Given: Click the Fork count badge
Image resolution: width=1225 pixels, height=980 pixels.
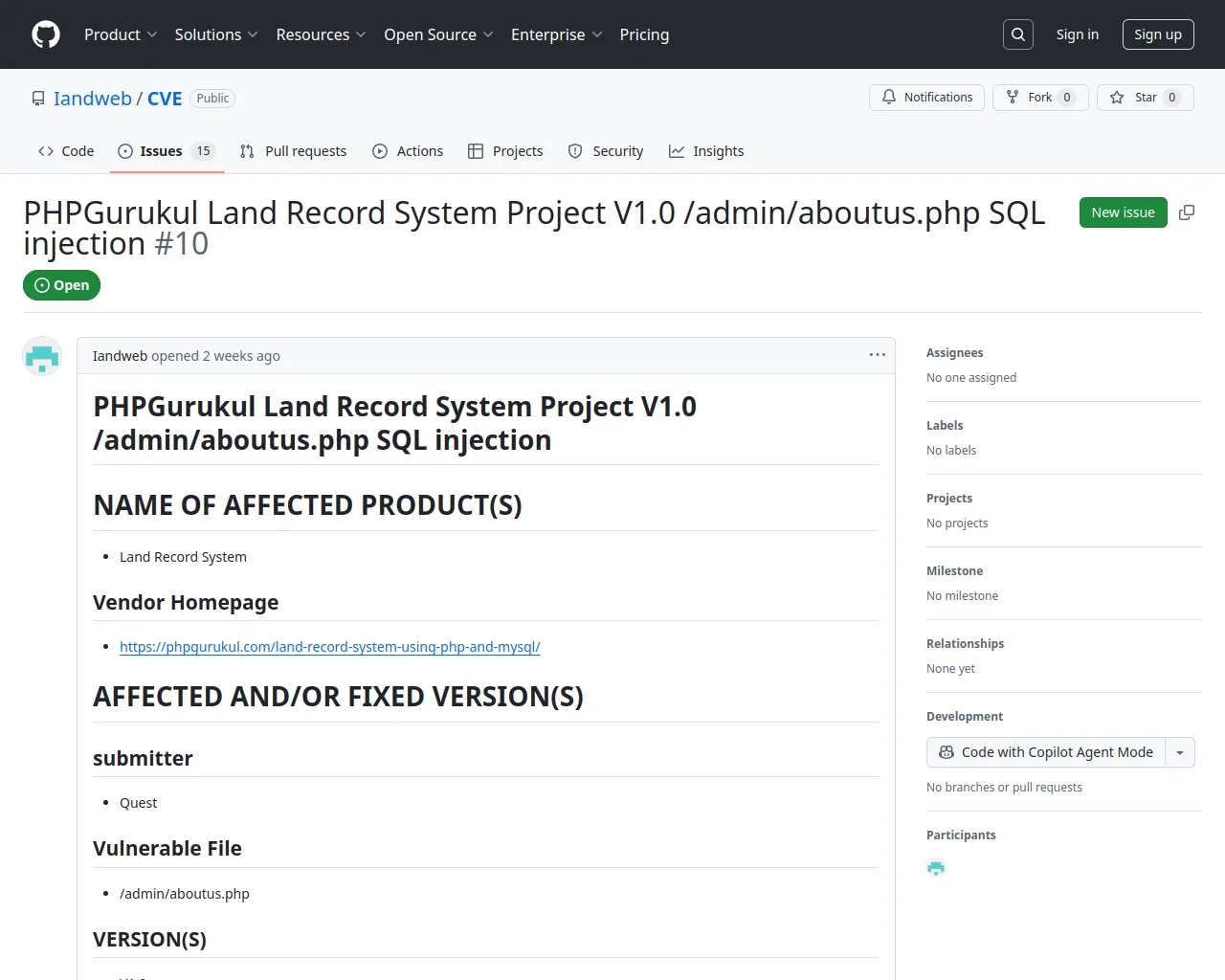Looking at the screenshot, I should pyautogui.click(x=1067, y=98).
